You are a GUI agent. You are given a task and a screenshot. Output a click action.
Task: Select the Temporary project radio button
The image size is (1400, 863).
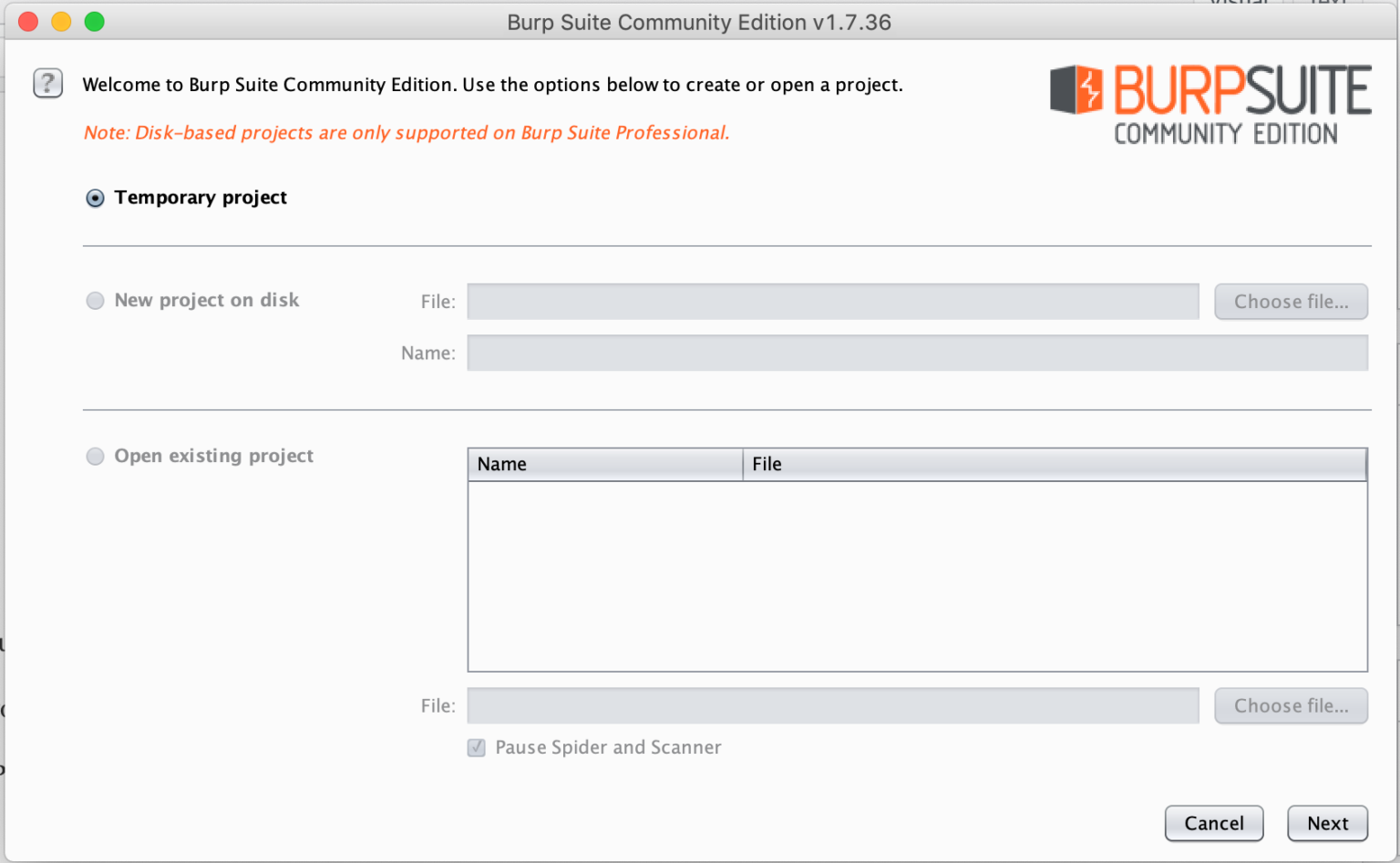95,198
